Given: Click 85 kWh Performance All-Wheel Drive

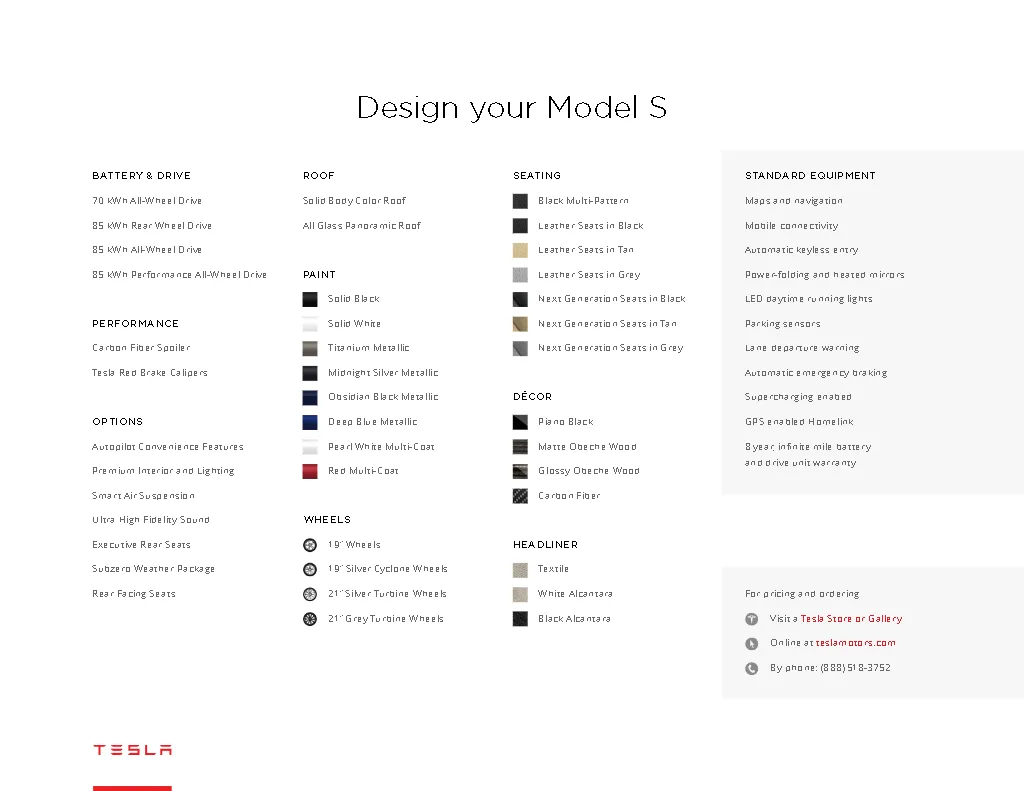Looking at the screenshot, I should coord(180,274).
